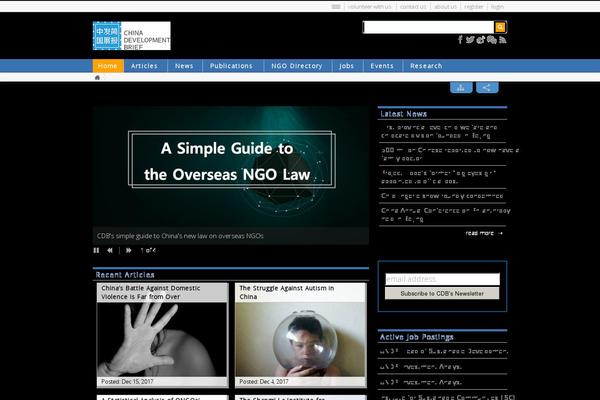Open the Struggle Against Autism article title
Screen dimensions: 600x400
click(x=287, y=292)
